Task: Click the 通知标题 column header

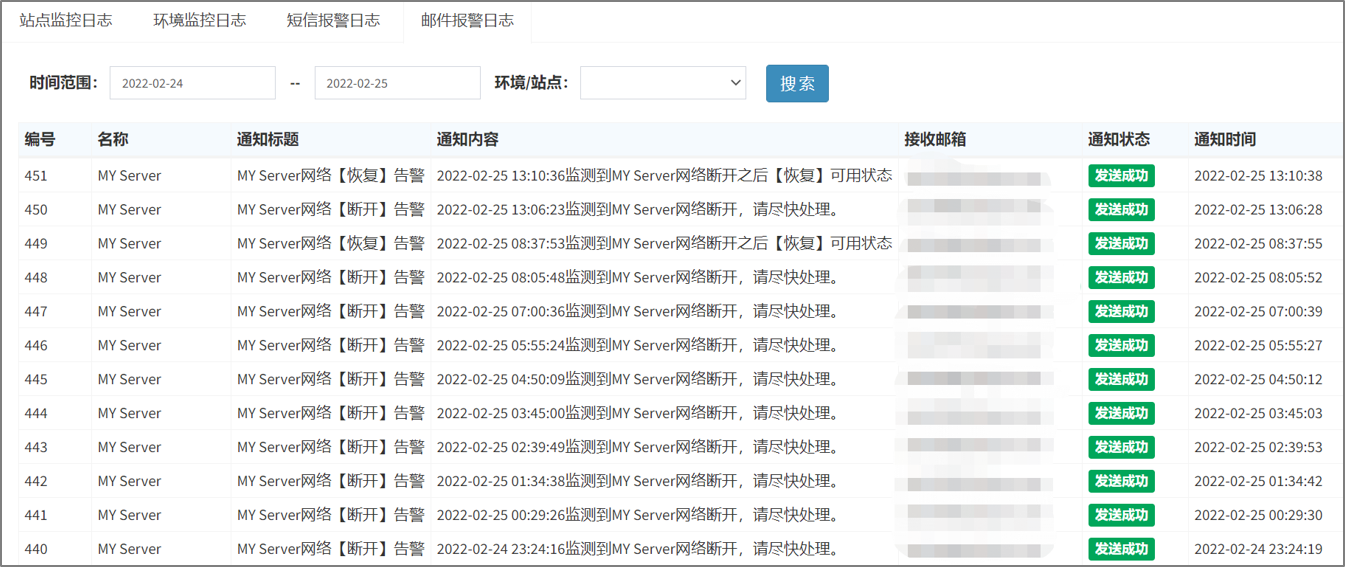Action: 268,140
